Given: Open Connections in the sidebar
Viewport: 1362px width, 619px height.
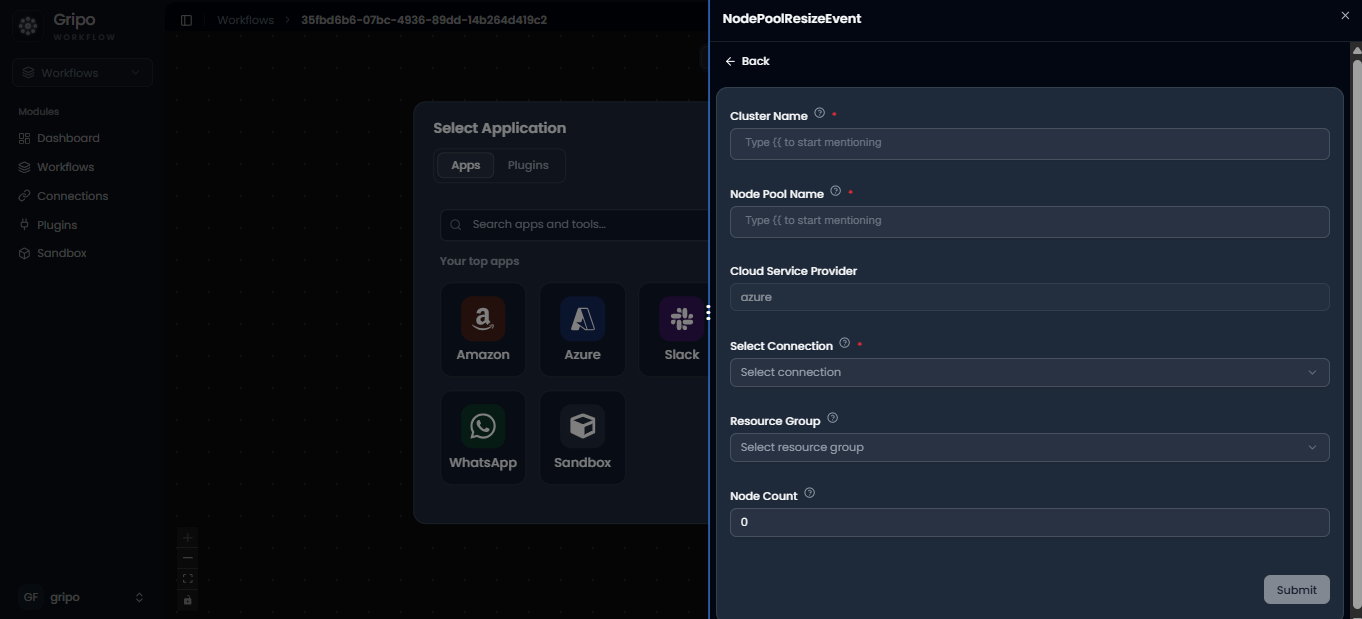Looking at the screenshot, I should click(x=72, y=196).
